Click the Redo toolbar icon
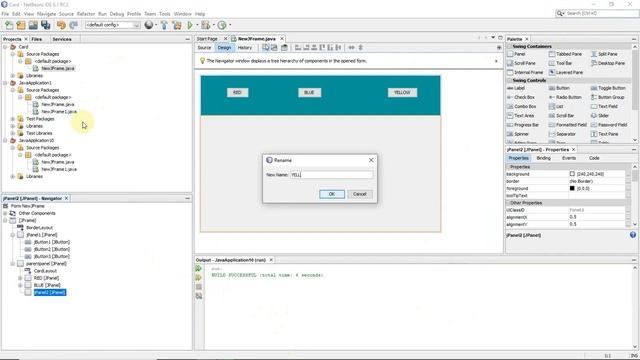640x360 pixels. (73, 25)
